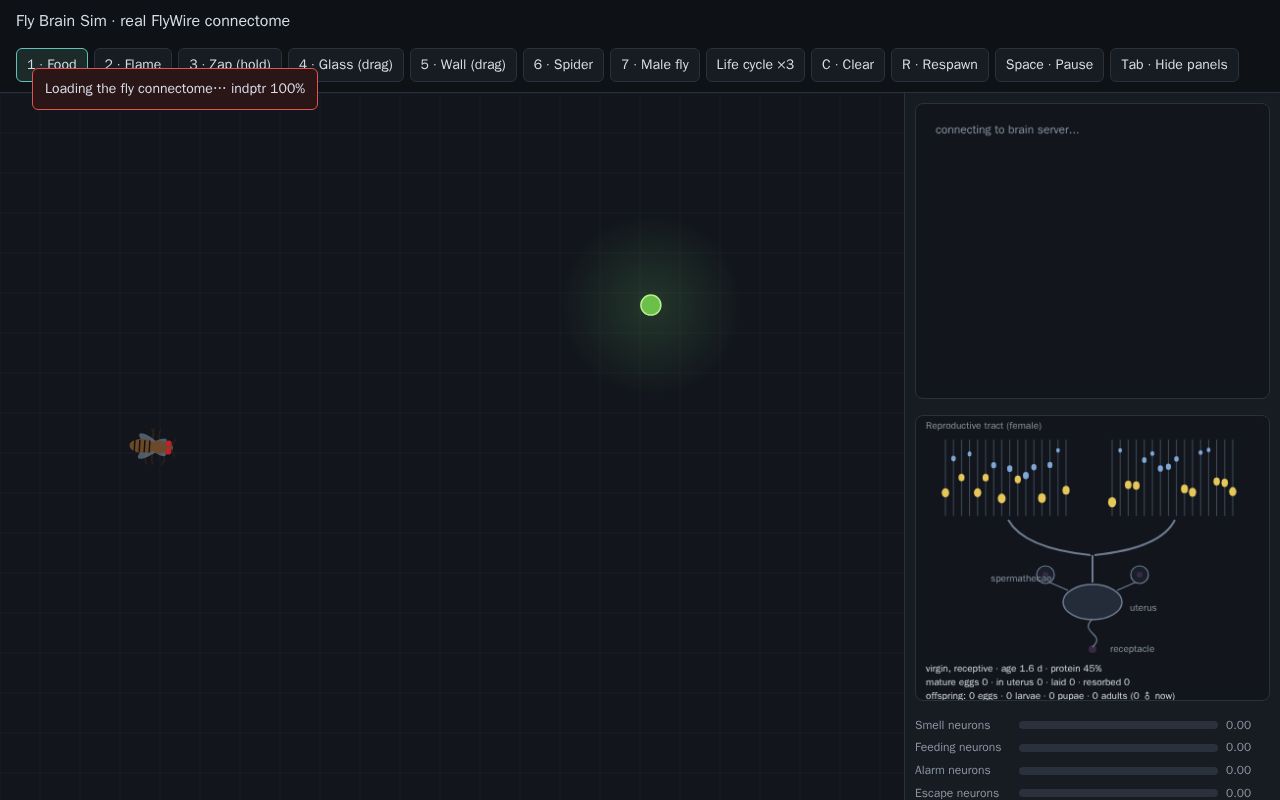This screenshot has height=800, width=1280.
Task: Click the receptacle dot in diagram
Action: click(1092, 649)
